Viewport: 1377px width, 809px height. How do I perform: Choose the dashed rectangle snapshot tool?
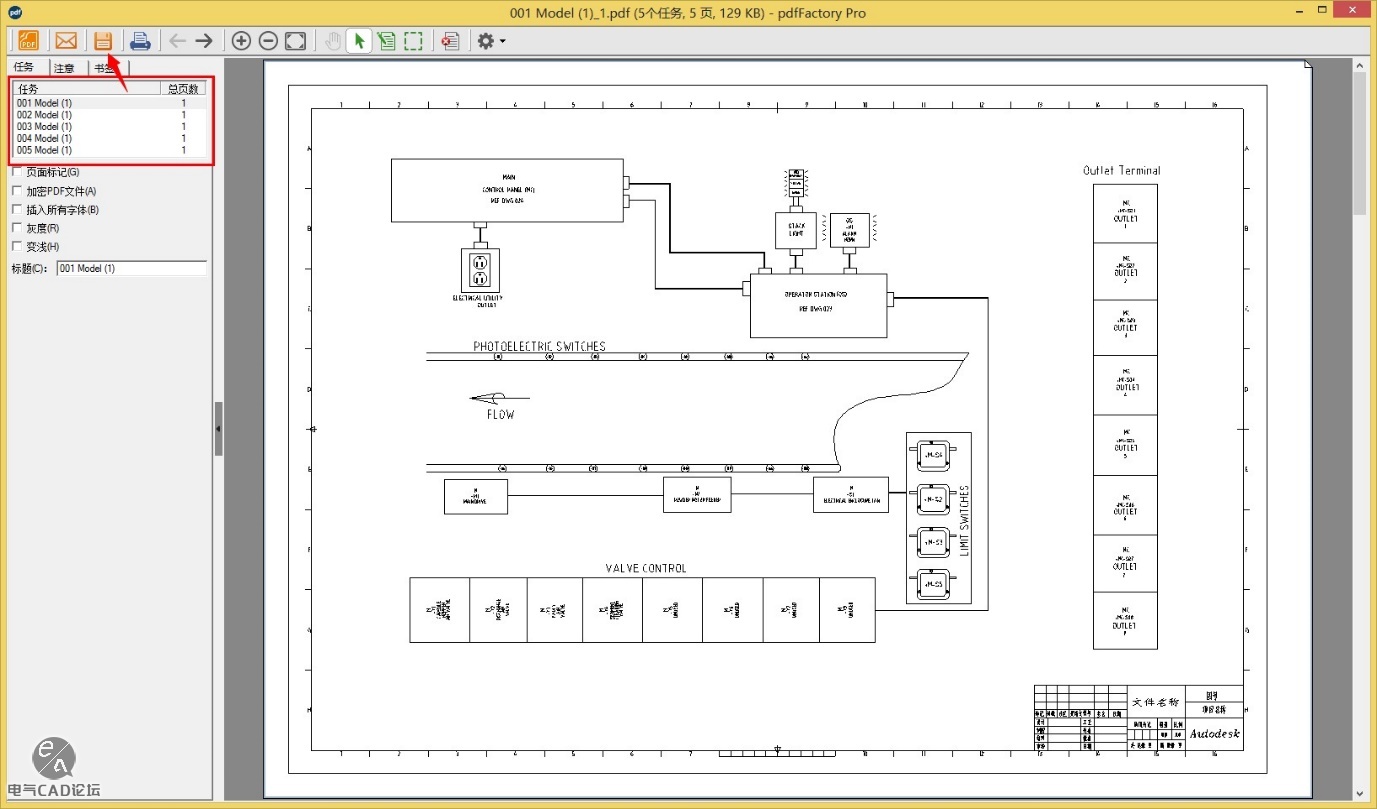(413, 41)
